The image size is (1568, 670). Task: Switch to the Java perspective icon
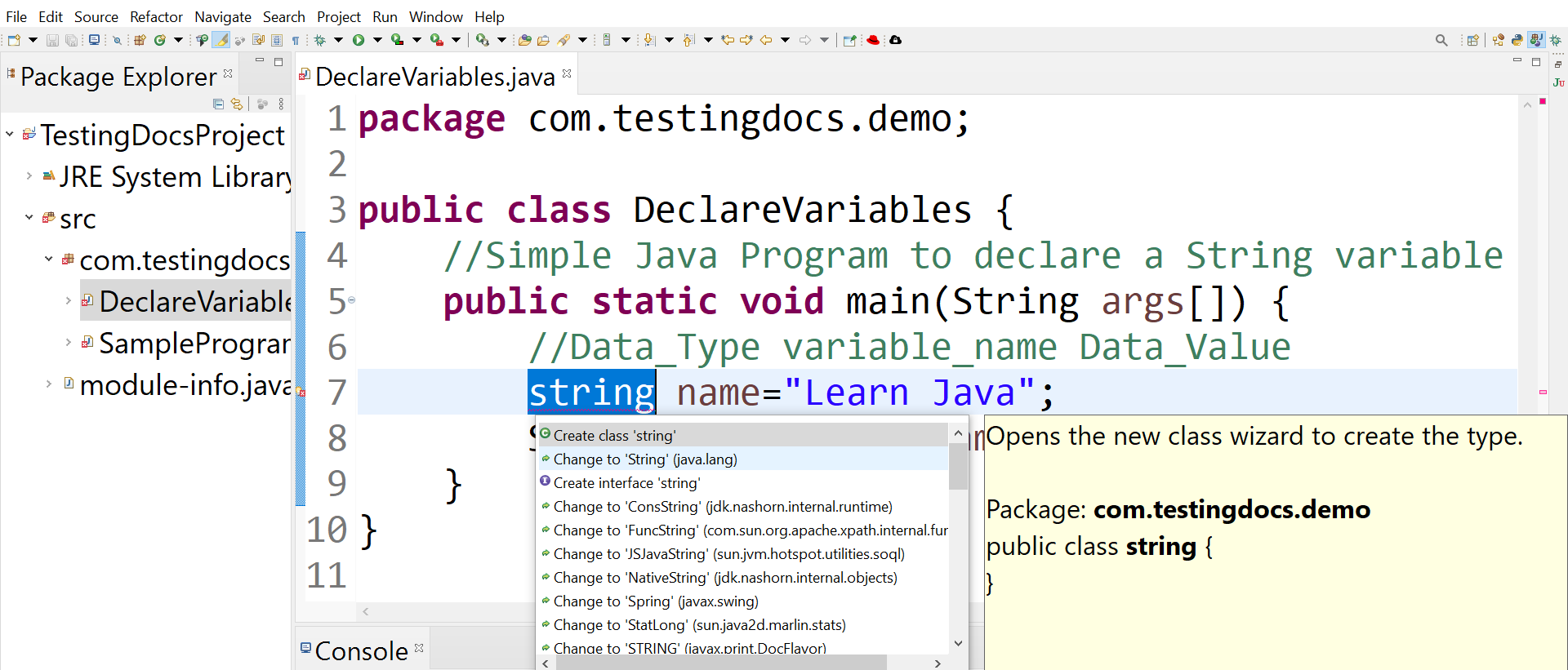(1536, 40)
